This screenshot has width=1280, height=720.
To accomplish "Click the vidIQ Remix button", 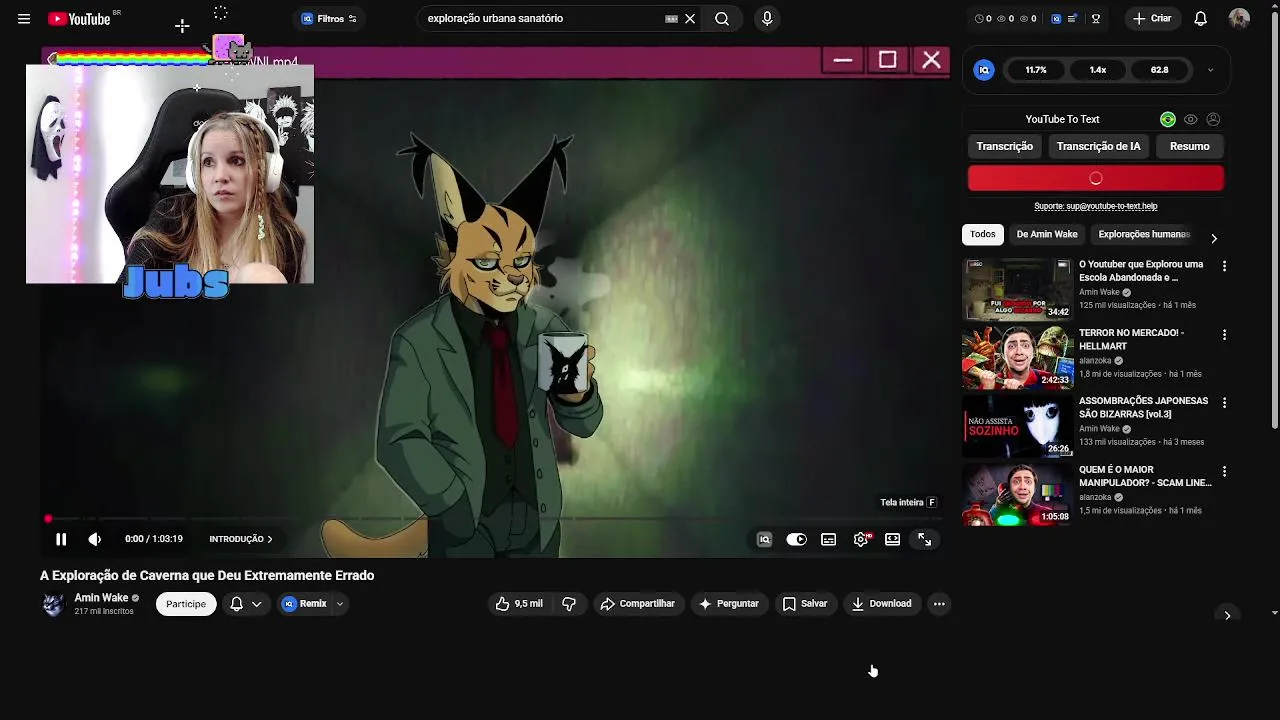I will click(305, 604).
